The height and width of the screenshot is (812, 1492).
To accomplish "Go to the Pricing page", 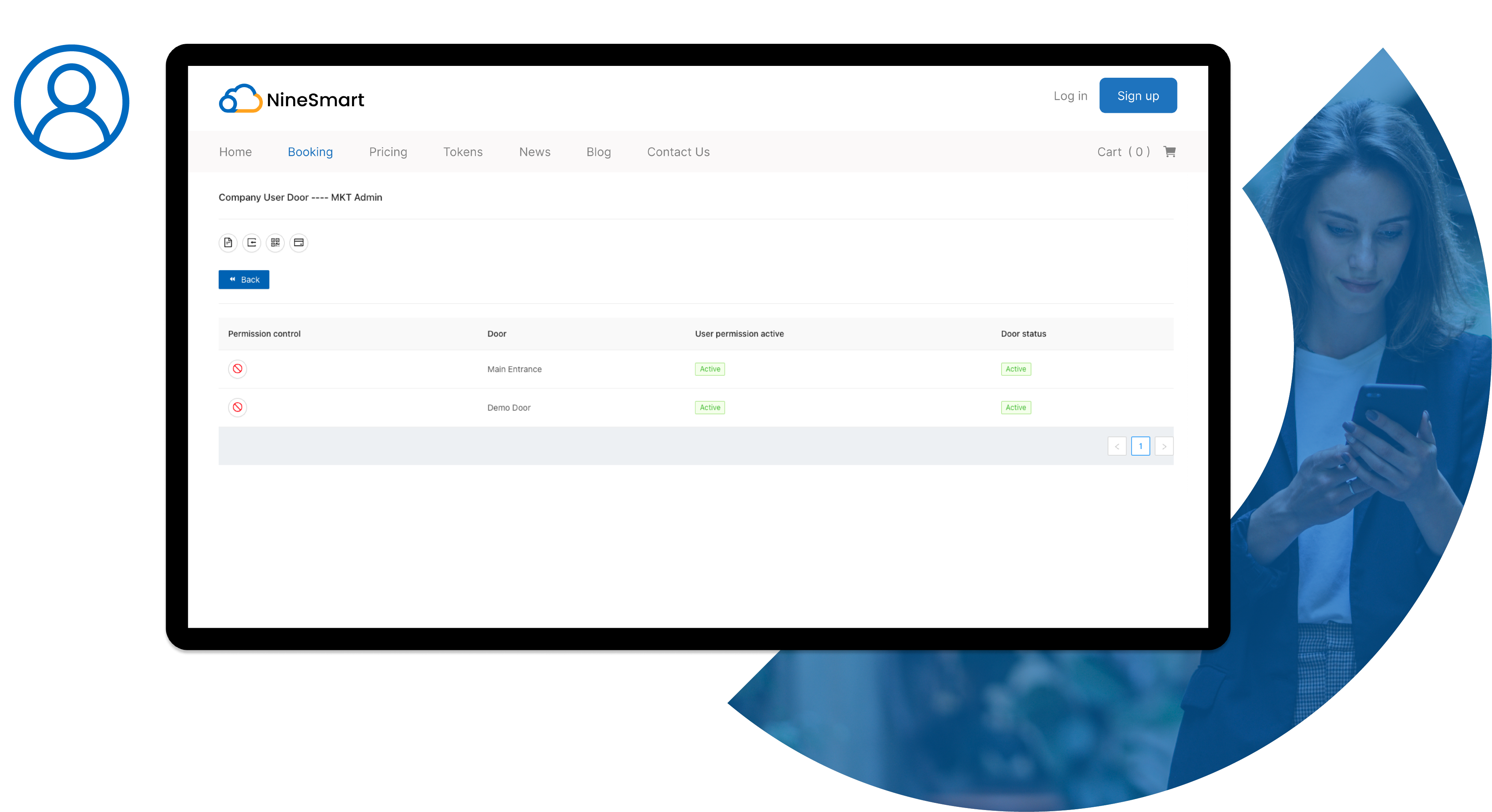I will 388,152.
